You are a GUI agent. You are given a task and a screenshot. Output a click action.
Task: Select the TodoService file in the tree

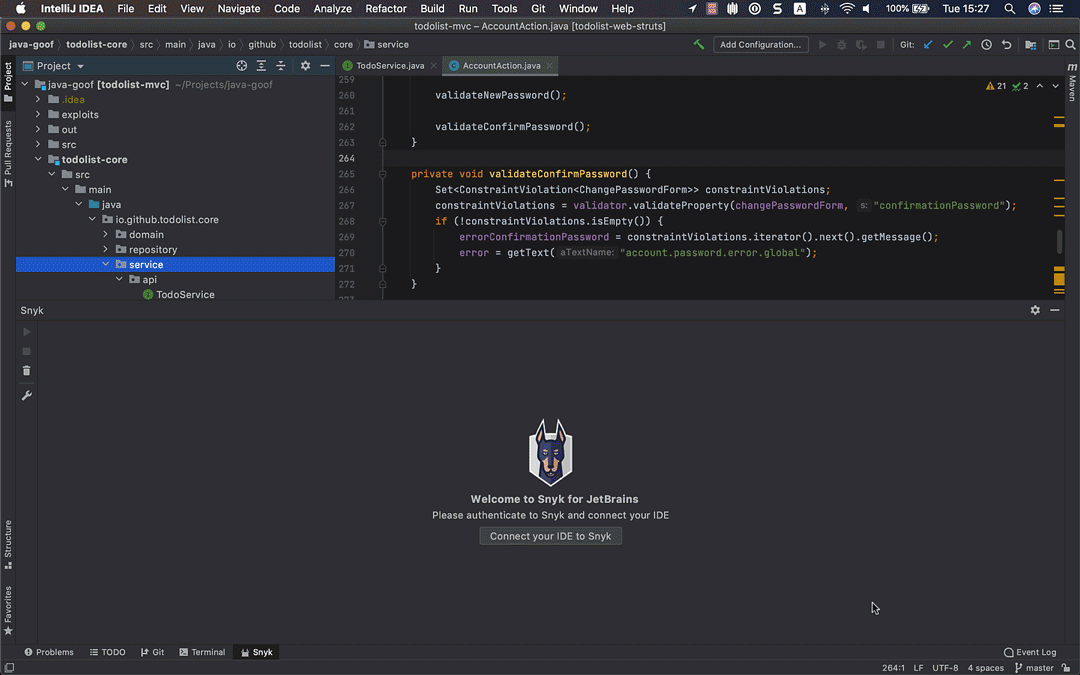(178, 295)
